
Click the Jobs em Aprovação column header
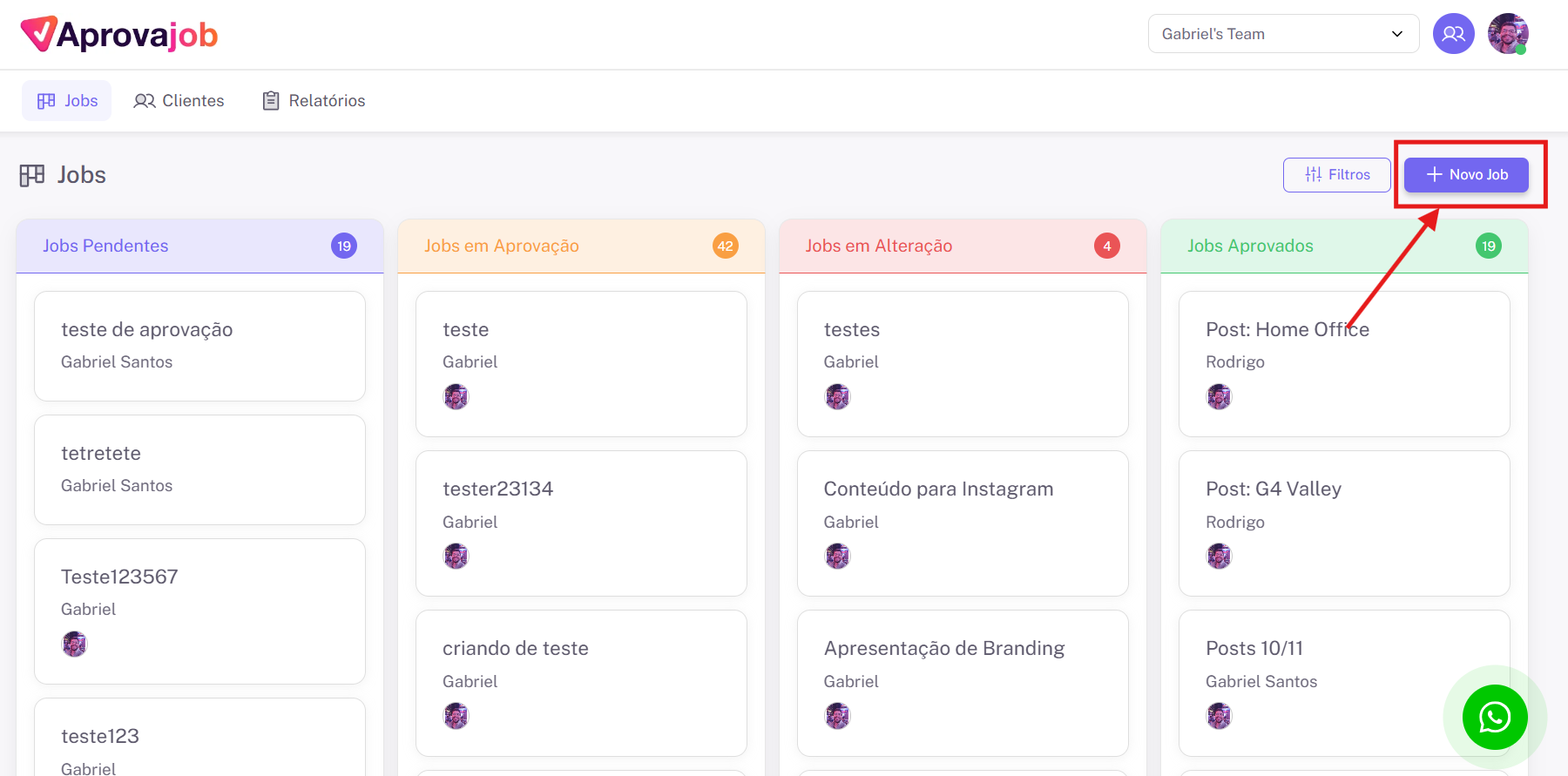(502, 246)
